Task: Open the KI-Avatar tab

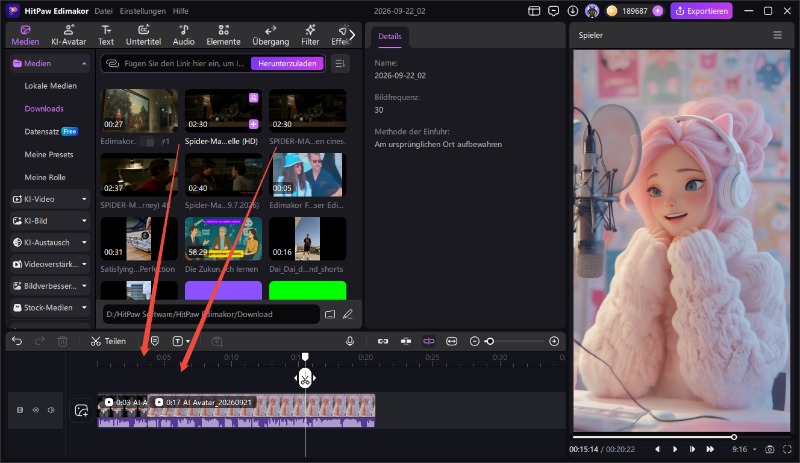Action: 68,35
